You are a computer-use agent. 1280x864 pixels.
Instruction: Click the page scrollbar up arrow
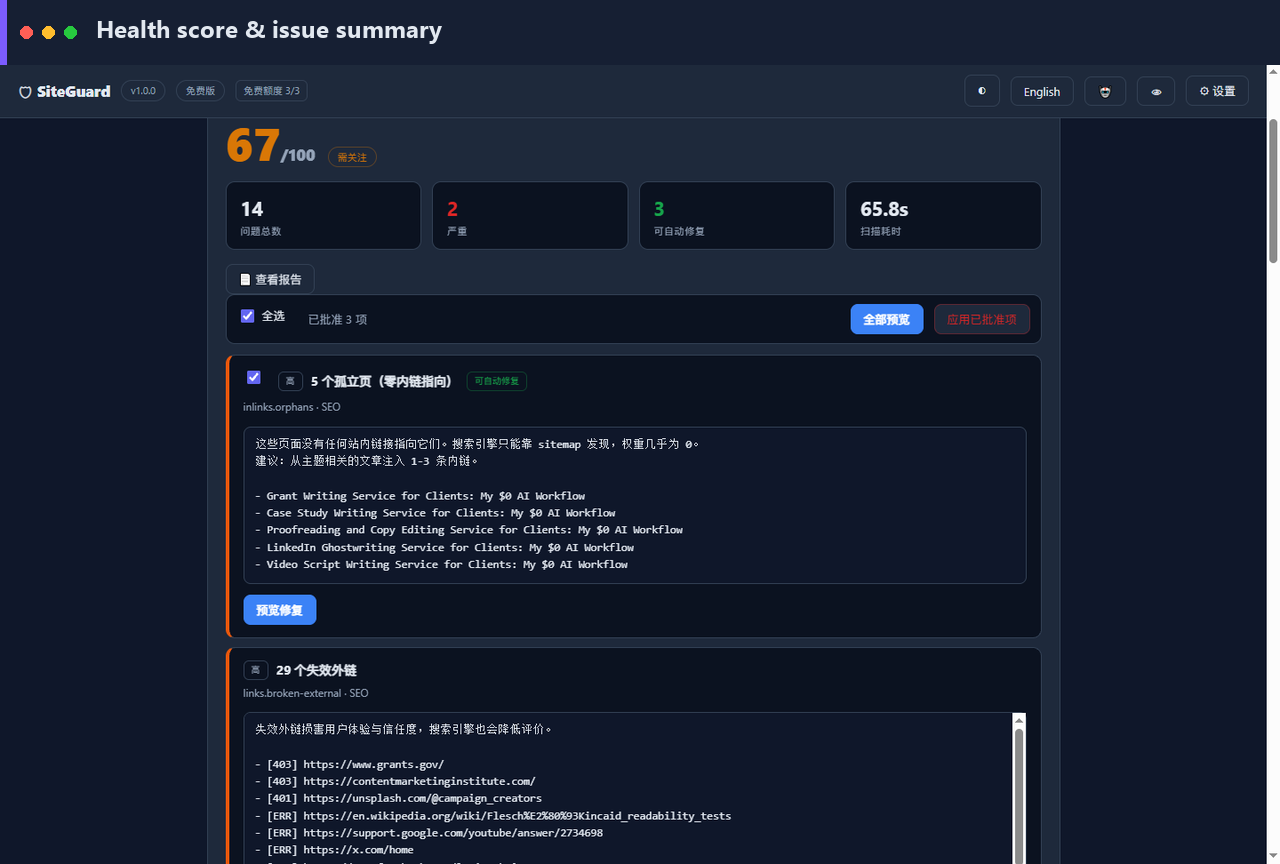point(1273,71)
